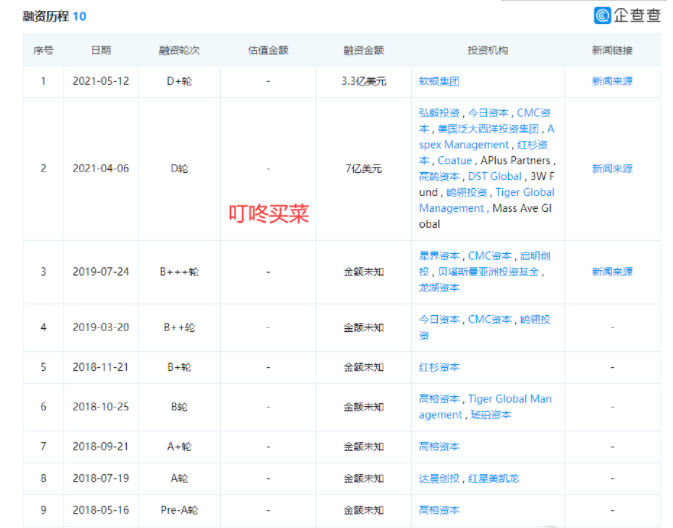Click the D+轮 round cell

click(179, 81)
